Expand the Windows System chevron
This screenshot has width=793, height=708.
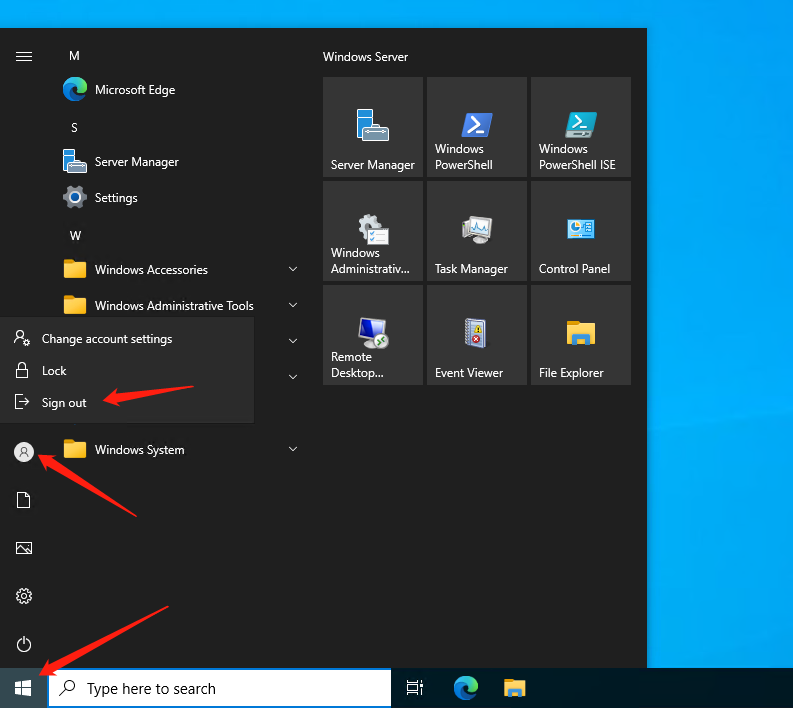click(x=293, y=449)
